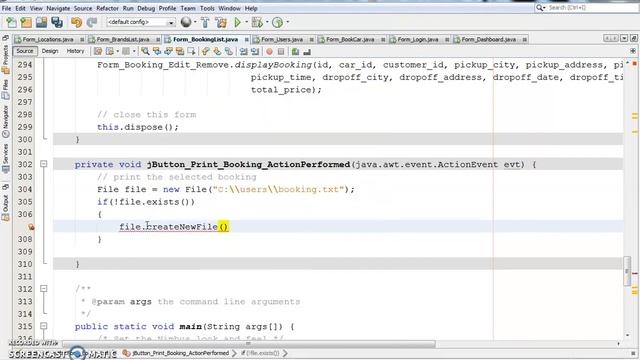Click the Shift Line Right icon
640x360 pixels.
point(255,51)
